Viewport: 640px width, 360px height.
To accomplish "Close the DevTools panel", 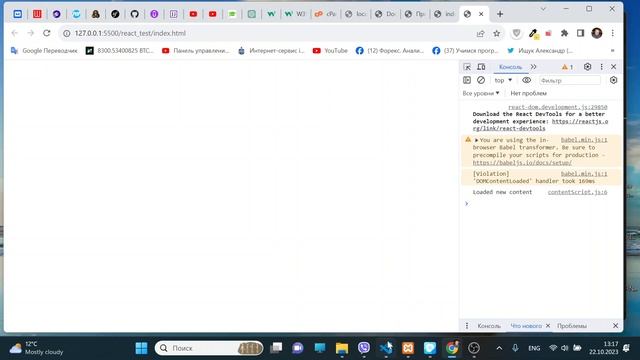I will click(x=613, y=67).
